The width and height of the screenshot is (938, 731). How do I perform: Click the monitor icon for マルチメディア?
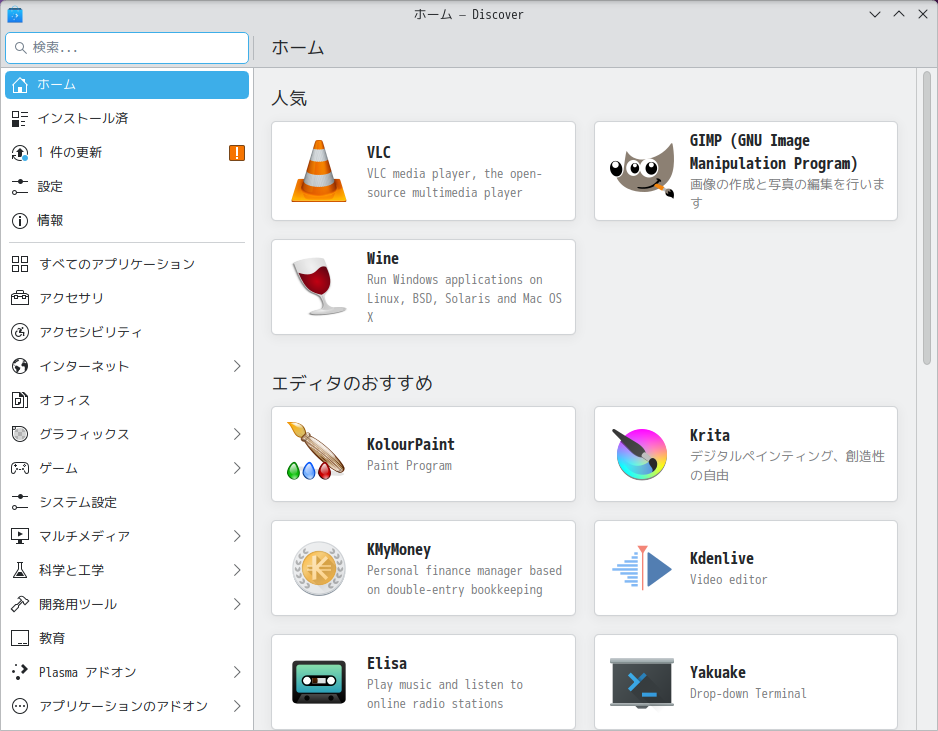click(20, 536)
